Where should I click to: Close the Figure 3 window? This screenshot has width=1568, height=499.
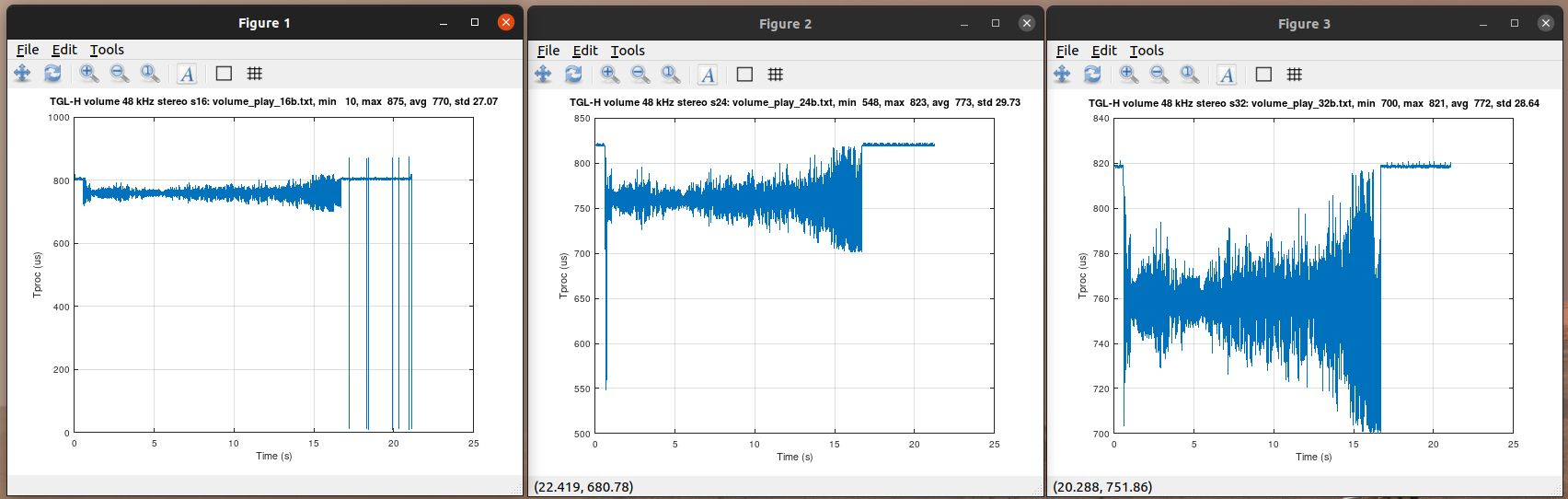point(1546,23)
